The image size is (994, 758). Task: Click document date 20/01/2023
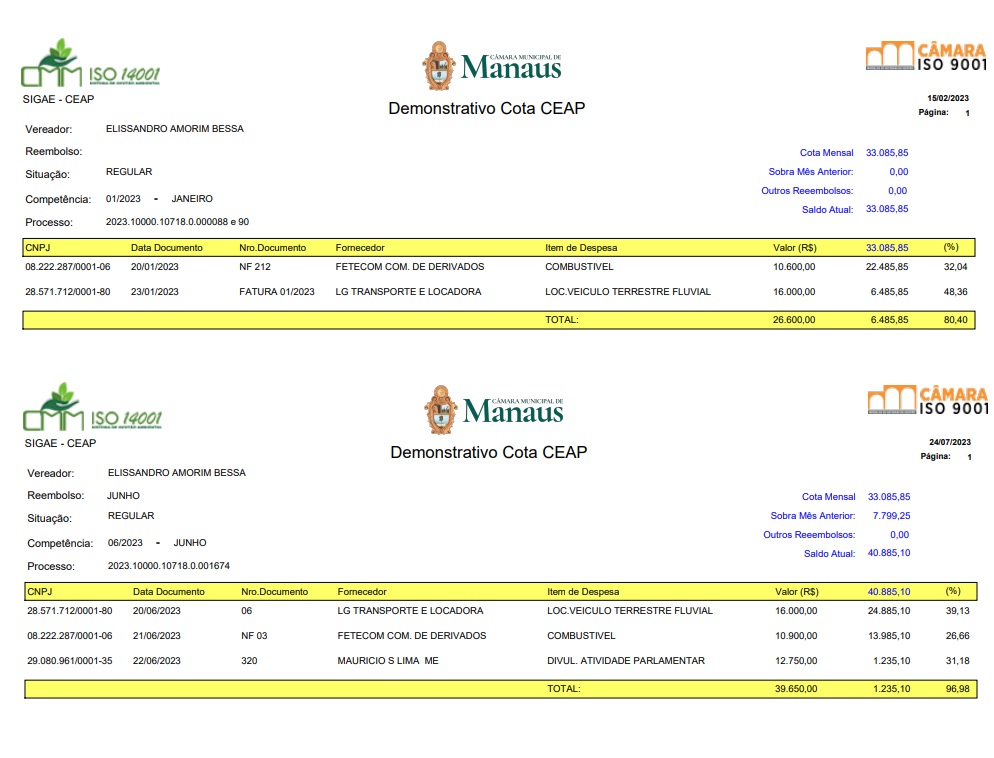click(155, 267)
